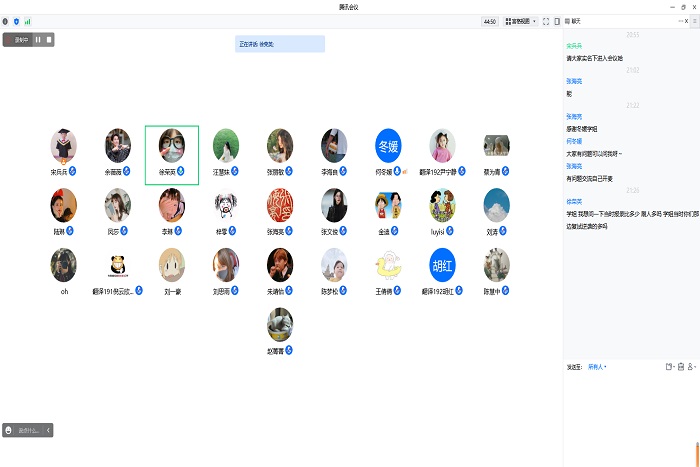
Task: Open the blue security shield icon
Action: click(x=16, y=20)
